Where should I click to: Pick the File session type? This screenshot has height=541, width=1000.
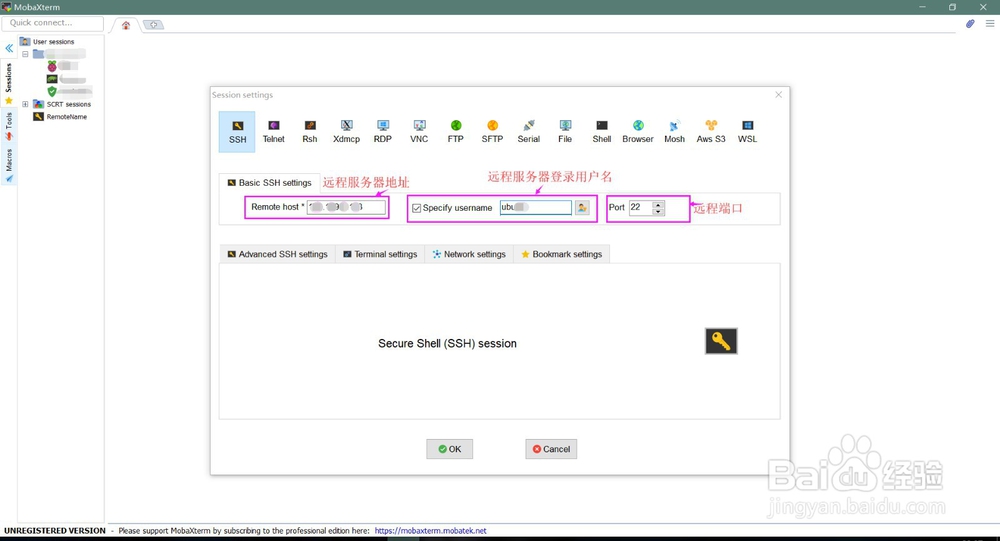[x=565, y=131]
